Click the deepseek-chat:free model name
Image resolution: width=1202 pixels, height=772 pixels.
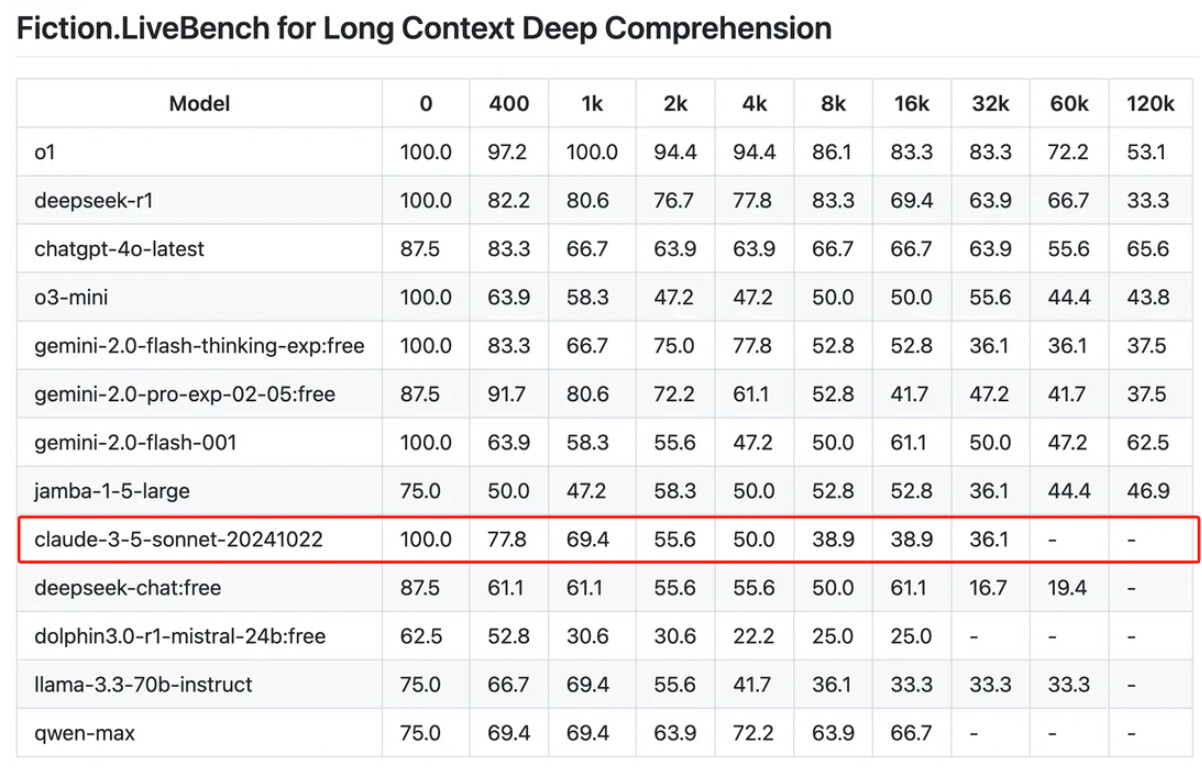click(127, 588)
